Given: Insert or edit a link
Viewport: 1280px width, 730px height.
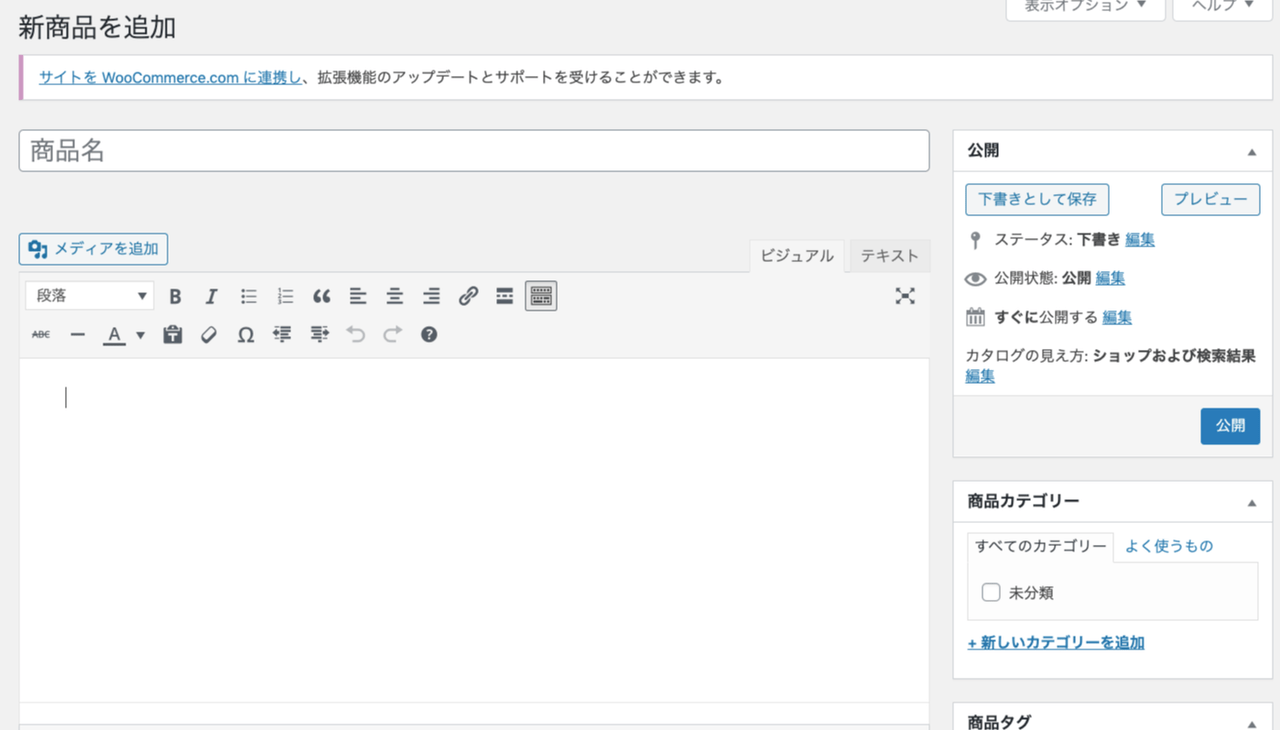Looking at the screenshot, I should (468, 296).
